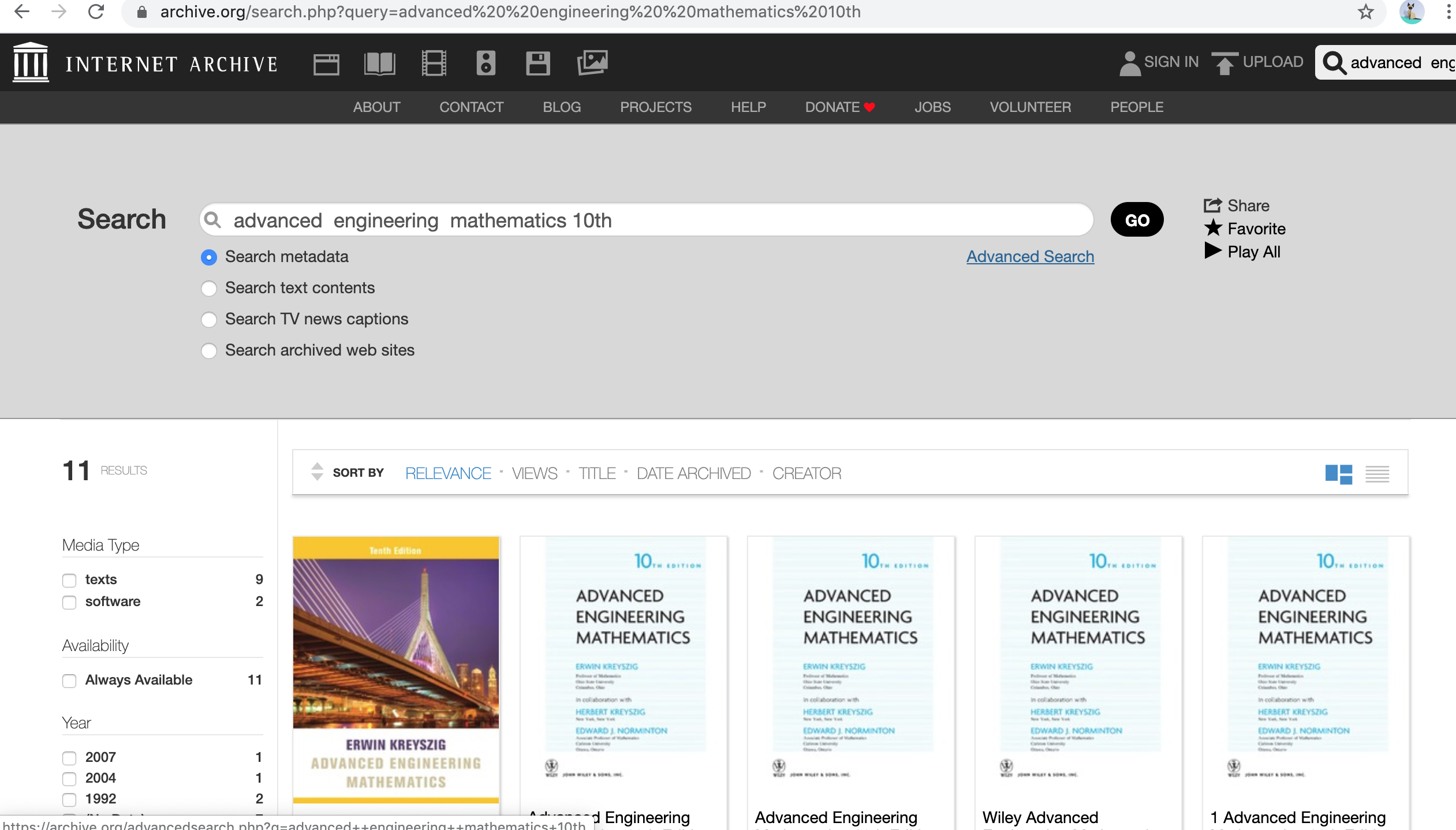Open the '1 Advanced Engineering' book thumbnail
Viewport: 1456px width, 830px height.
click(x=1306, y=658)
